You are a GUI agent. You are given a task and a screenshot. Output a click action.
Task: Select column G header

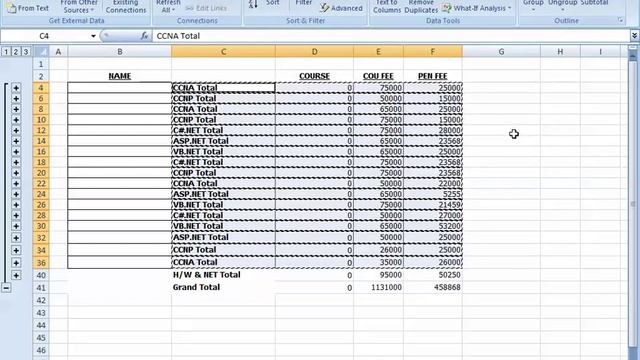(x=501, y=52)
